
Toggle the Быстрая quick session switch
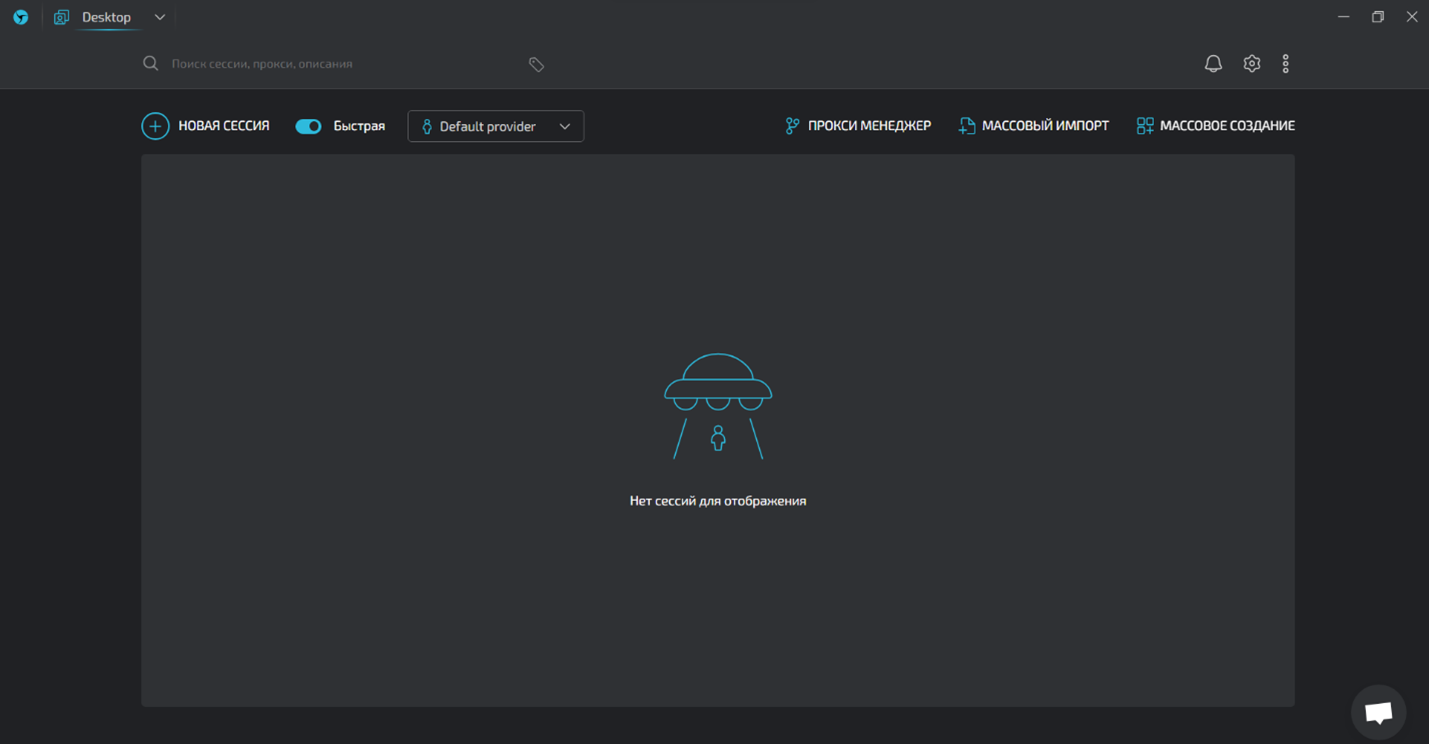(308, 126)
